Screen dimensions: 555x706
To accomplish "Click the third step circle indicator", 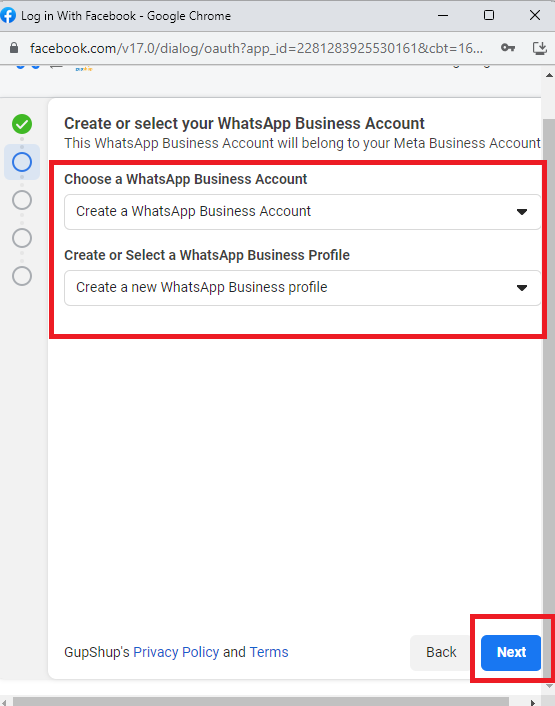I will tap(22, 200).
